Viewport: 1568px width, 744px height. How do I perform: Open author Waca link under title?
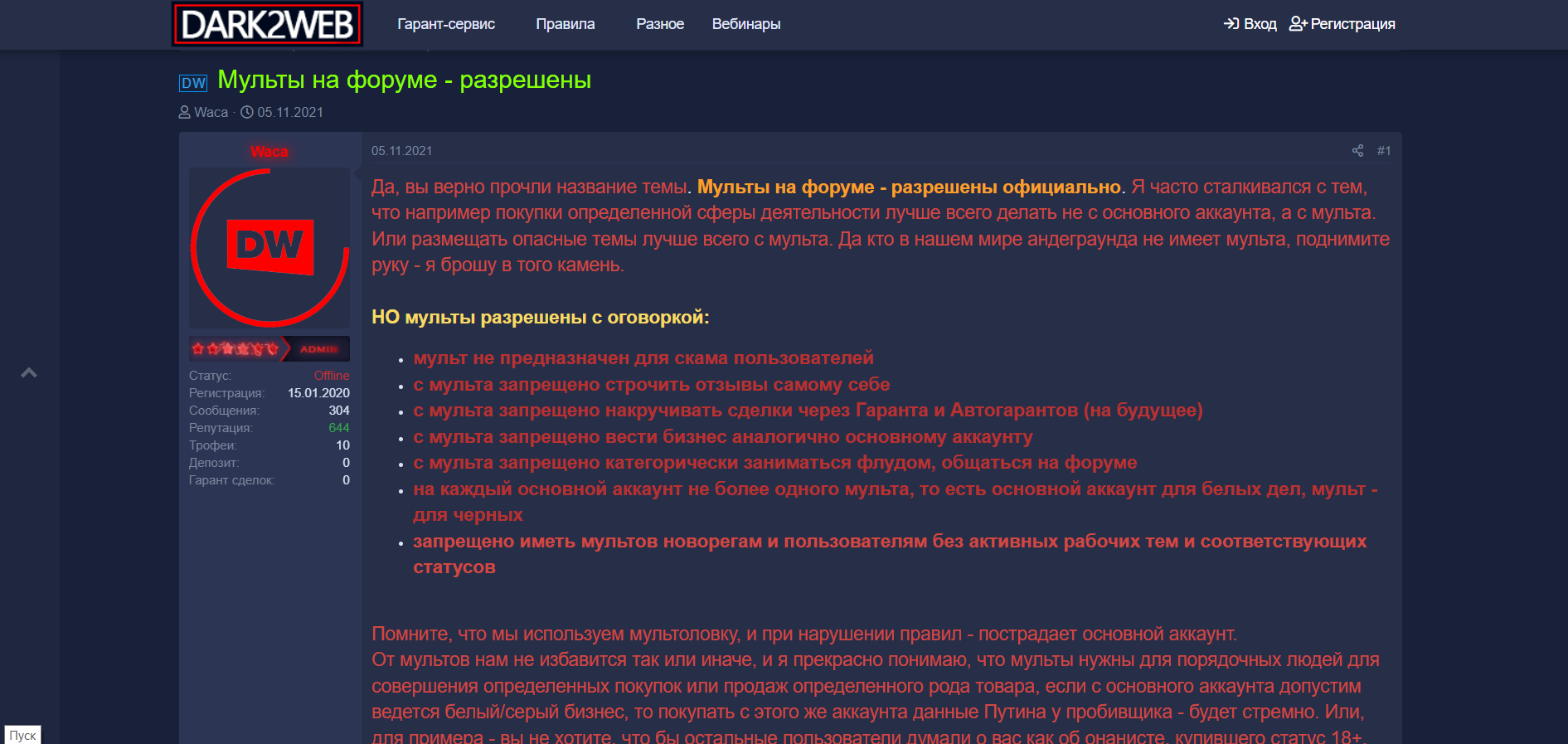(211, 112)
